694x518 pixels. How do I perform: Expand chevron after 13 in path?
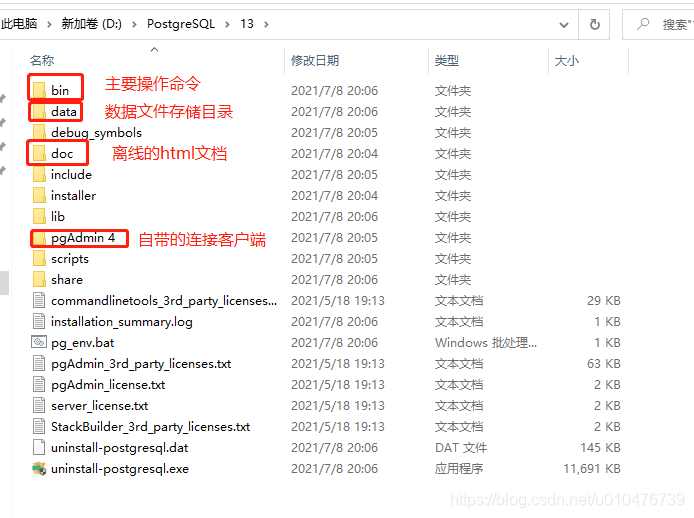click(266, 24)
